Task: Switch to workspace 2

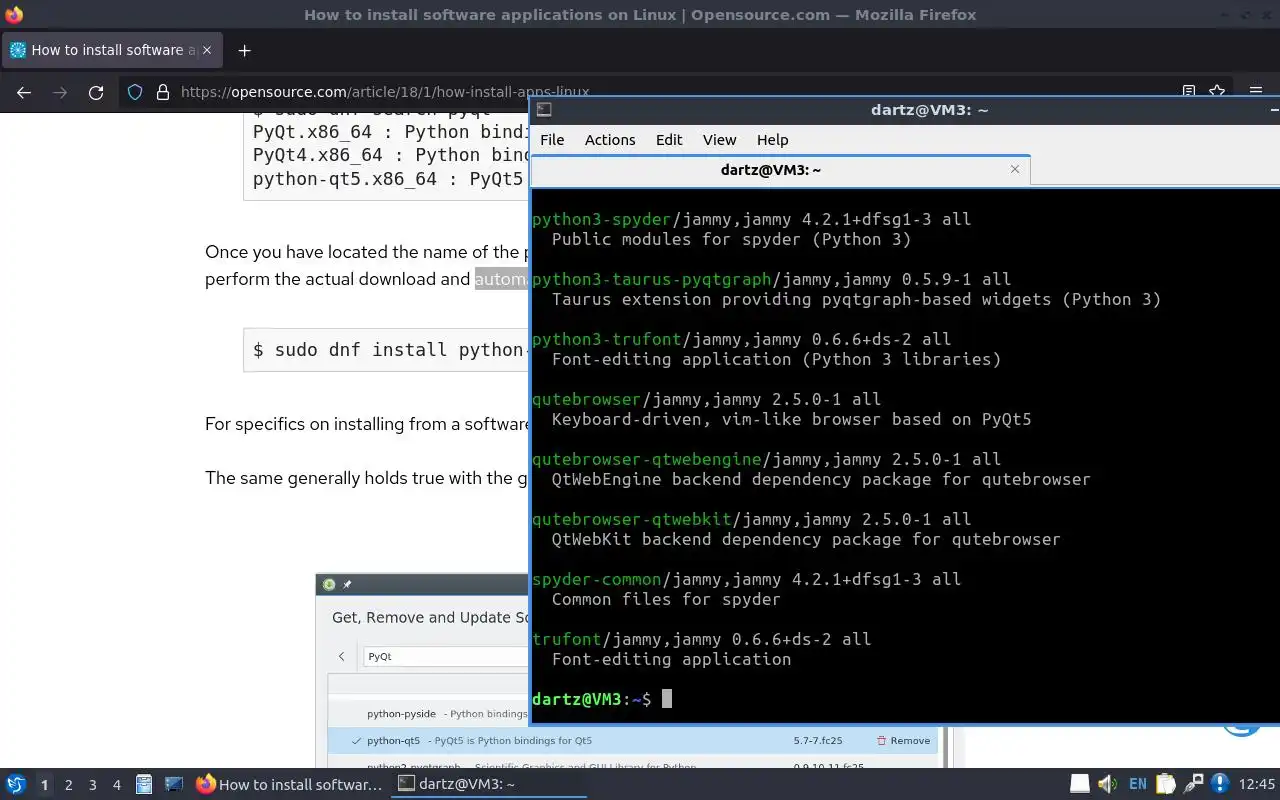Action: point(68,785)
